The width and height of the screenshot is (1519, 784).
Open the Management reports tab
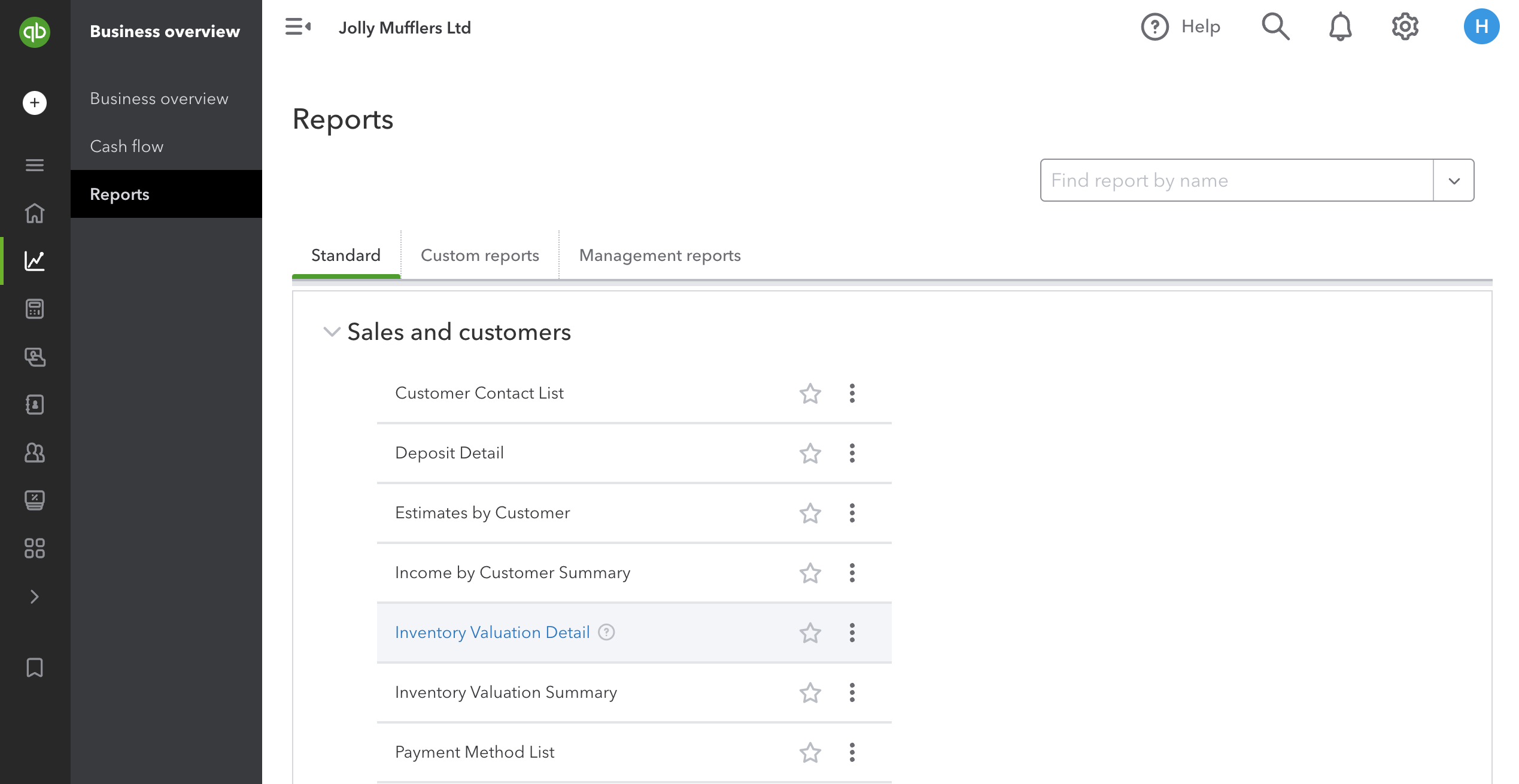tap(659, 255)
